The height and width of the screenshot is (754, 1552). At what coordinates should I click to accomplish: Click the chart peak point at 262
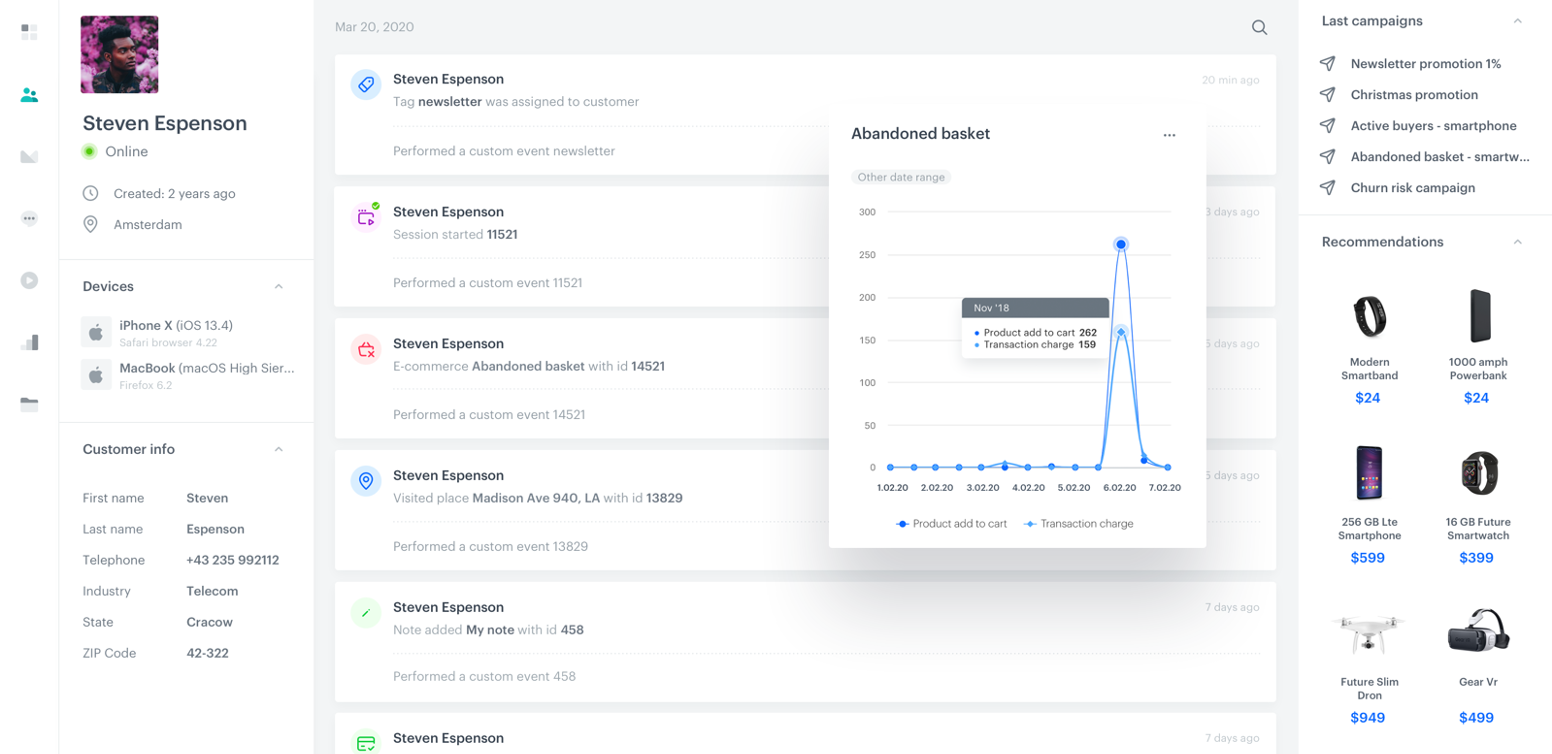pos(1121,244)
